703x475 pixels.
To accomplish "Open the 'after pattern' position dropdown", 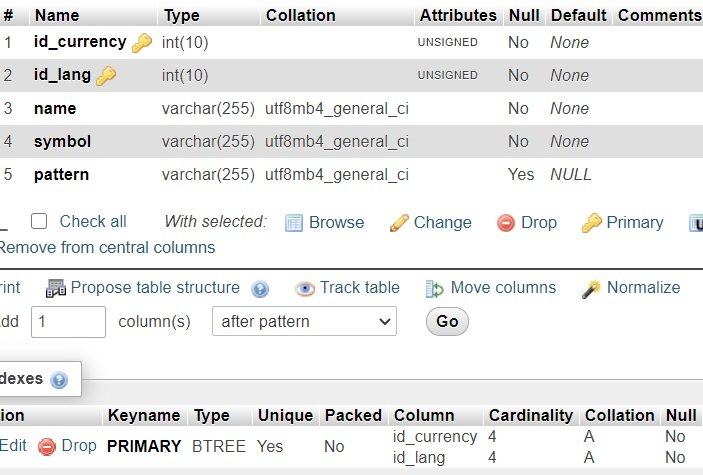I will coord(304,321).
